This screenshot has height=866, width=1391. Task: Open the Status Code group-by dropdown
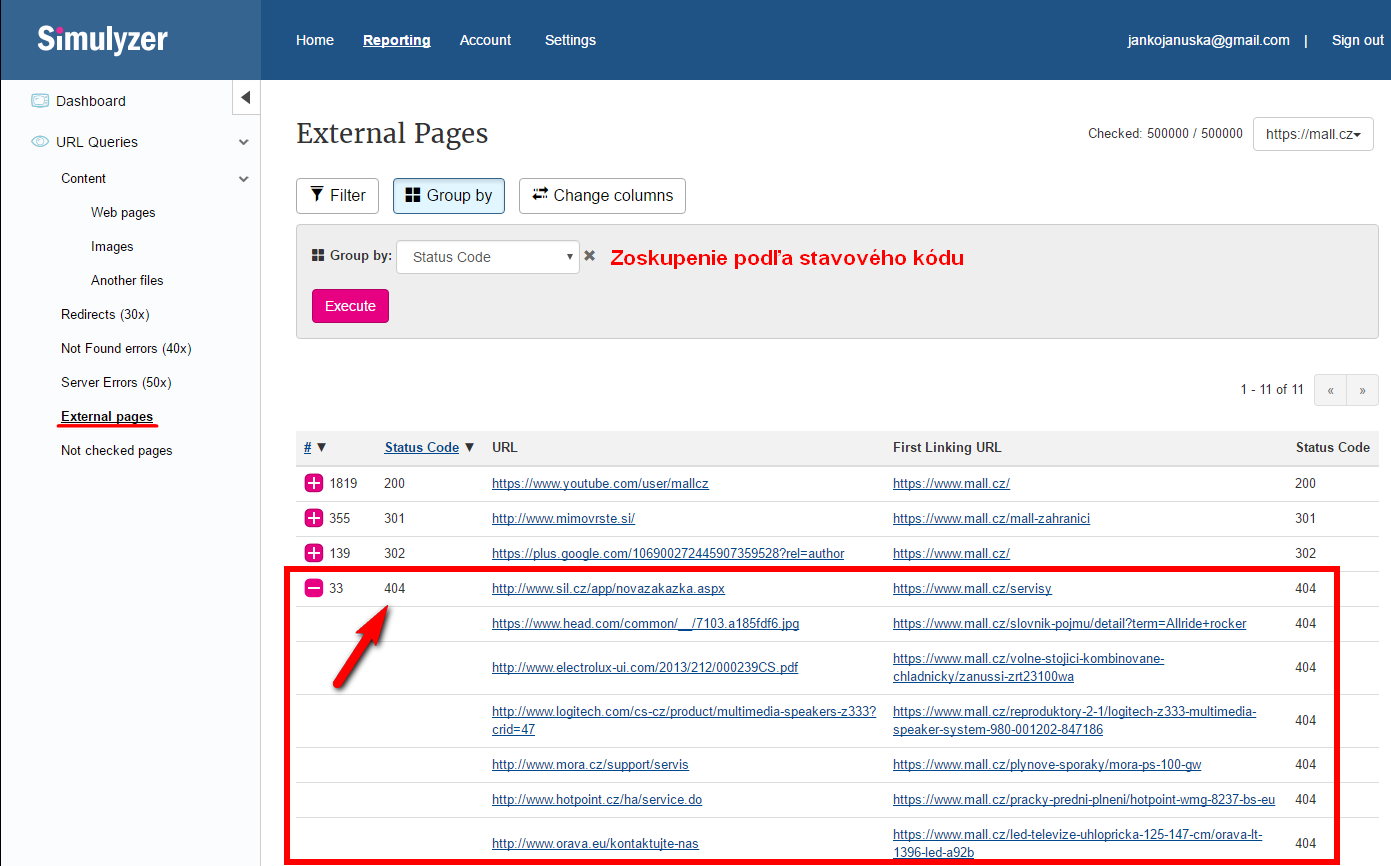point(488,257)
